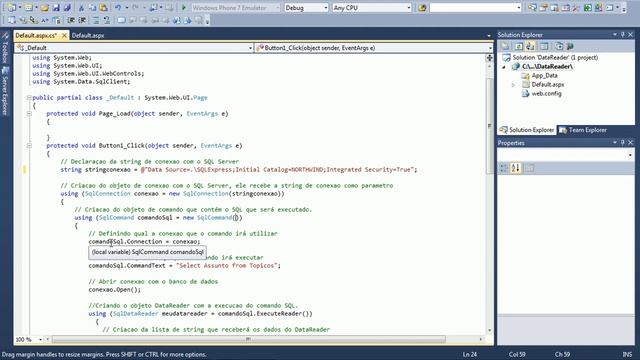The width and height of the screenshot is (640, 360).
Task: Switch to the Default.aspx editor tab
Action: pyautogui.click(x=88, y=36)
